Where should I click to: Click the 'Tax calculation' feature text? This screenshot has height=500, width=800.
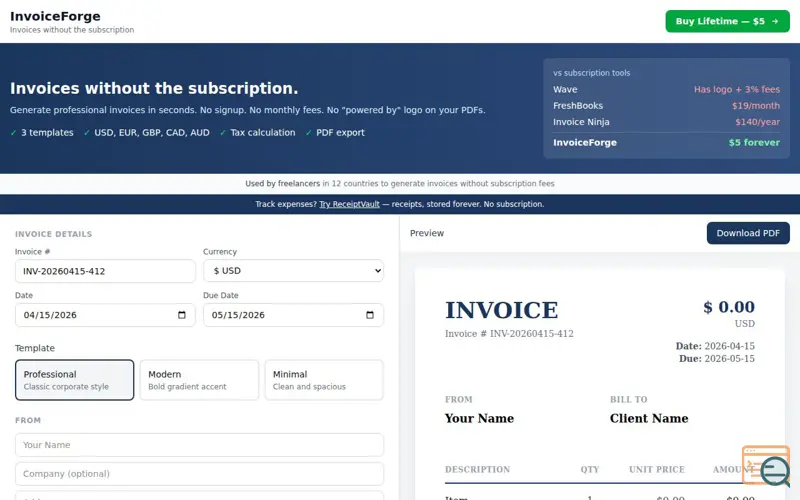262,133
